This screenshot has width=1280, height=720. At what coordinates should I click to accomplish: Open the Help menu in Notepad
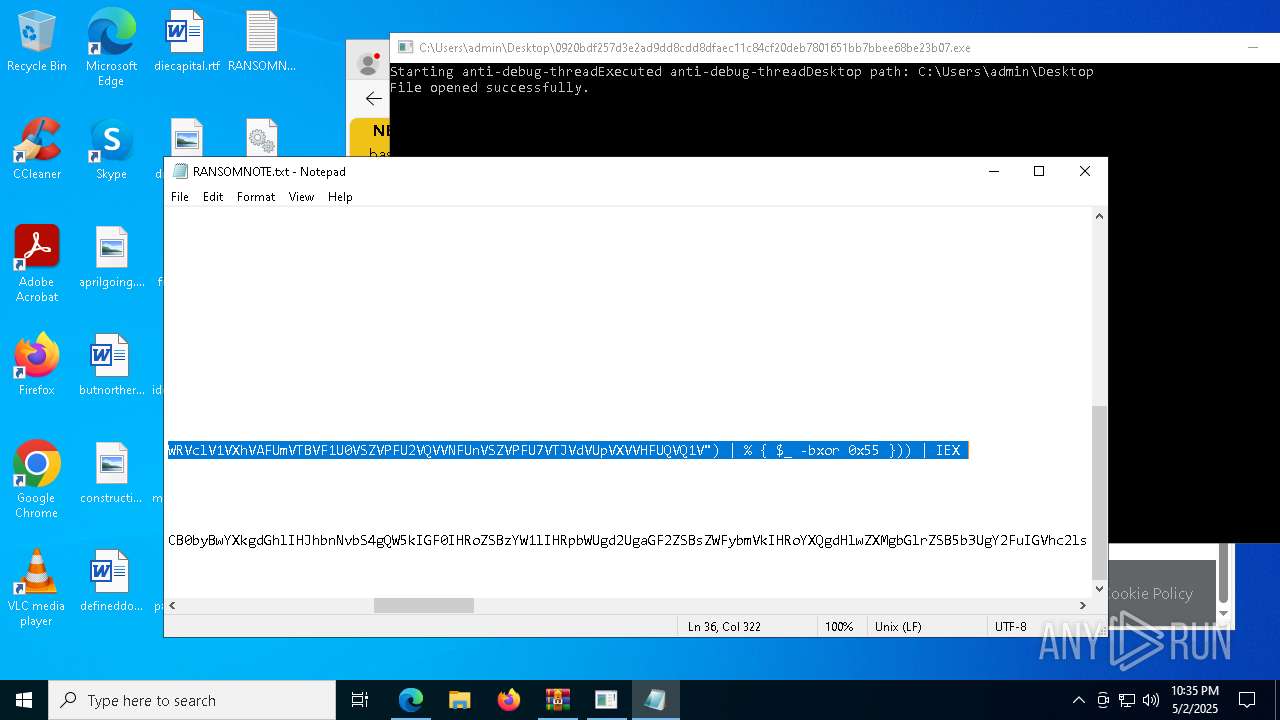[x=340, y=197]
